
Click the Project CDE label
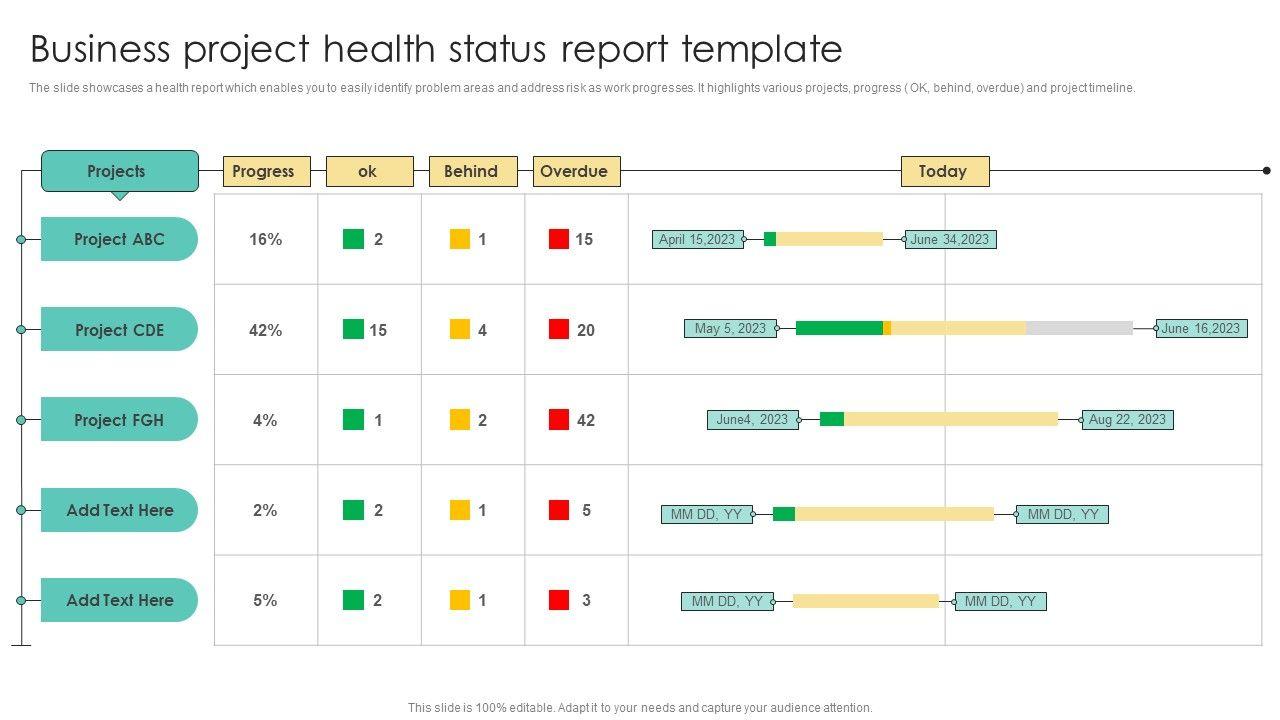(119, 330)
